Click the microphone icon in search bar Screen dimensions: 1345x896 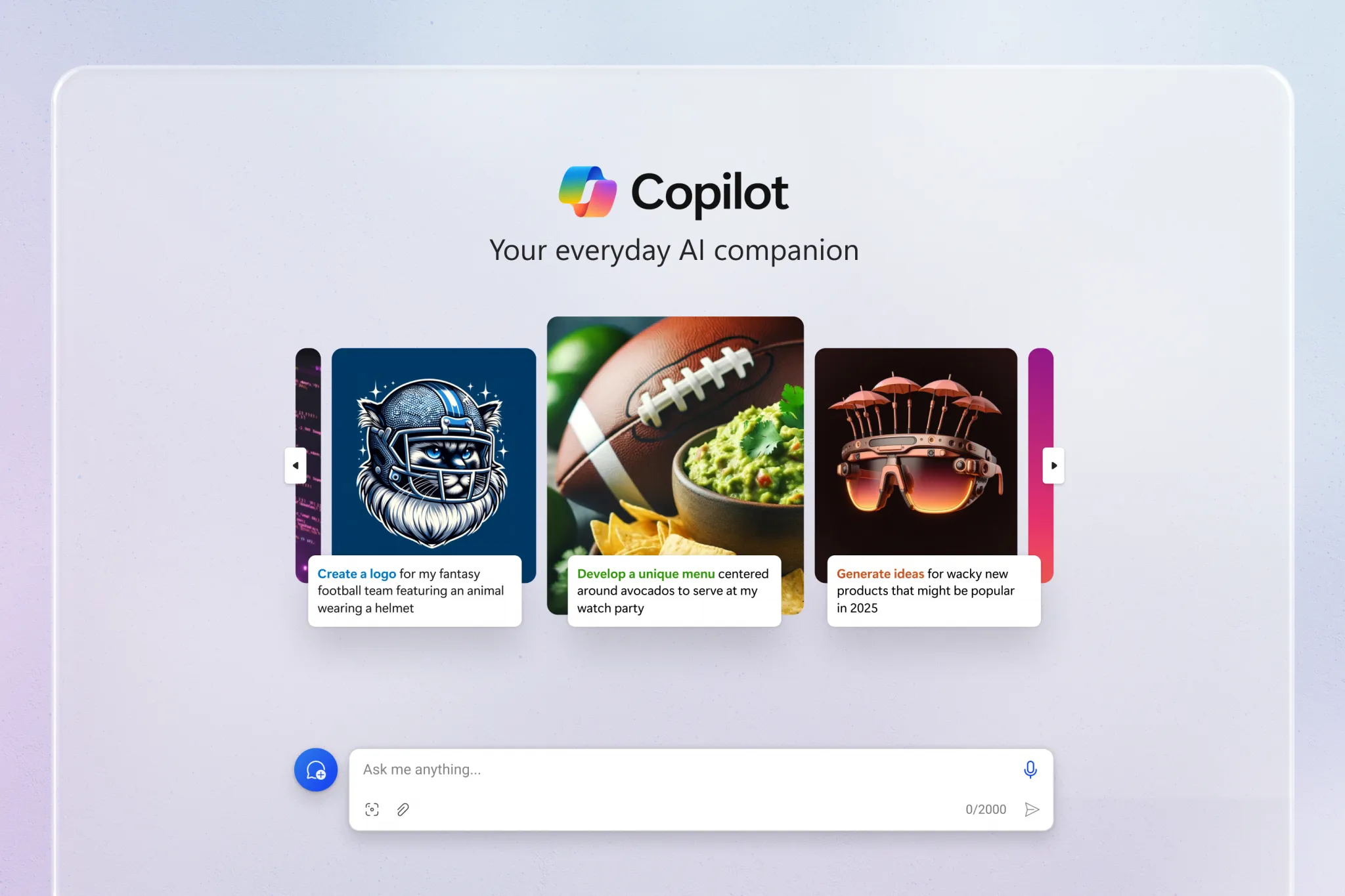click(1030, 768)
